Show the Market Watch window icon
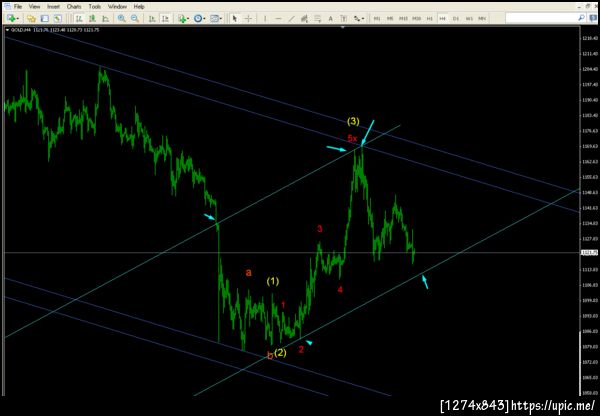 [x=44, y=18]
